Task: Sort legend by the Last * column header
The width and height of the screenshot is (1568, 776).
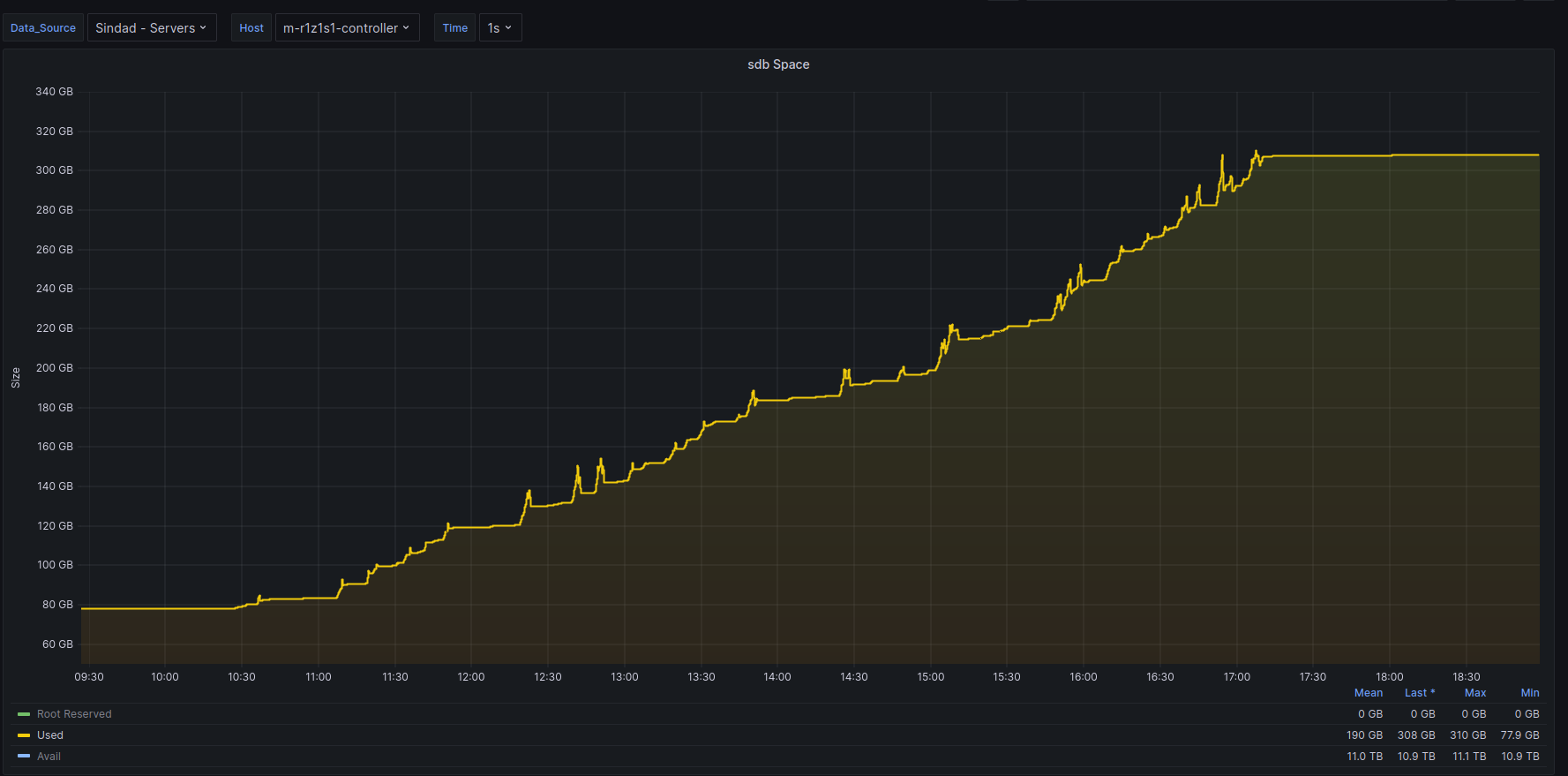Action: pos(1419,693)
